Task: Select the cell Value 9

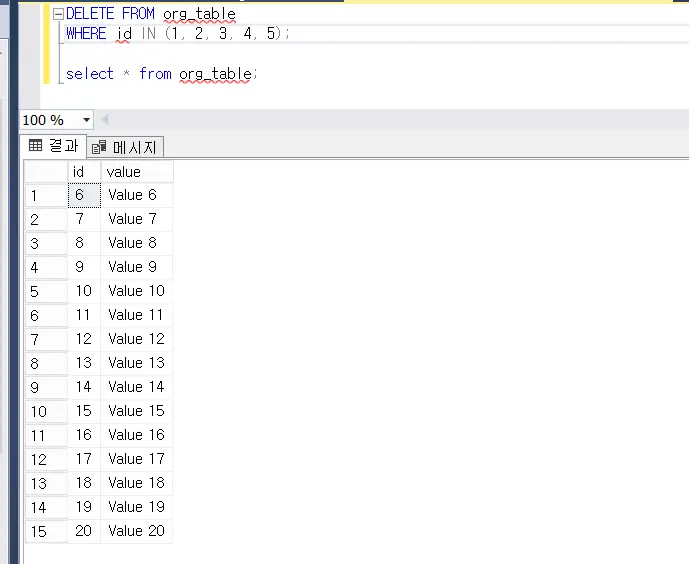Action: pyautogui.click(x=137, y=267)
